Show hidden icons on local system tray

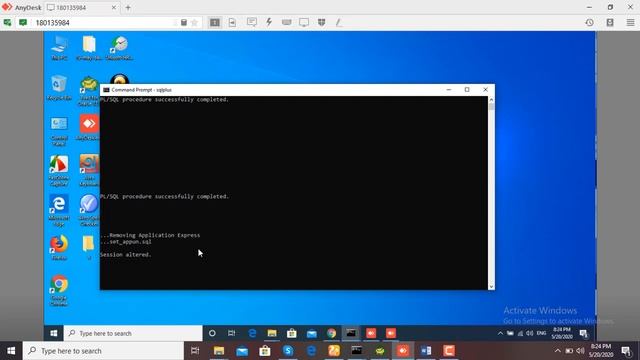[x=558, y=351]
